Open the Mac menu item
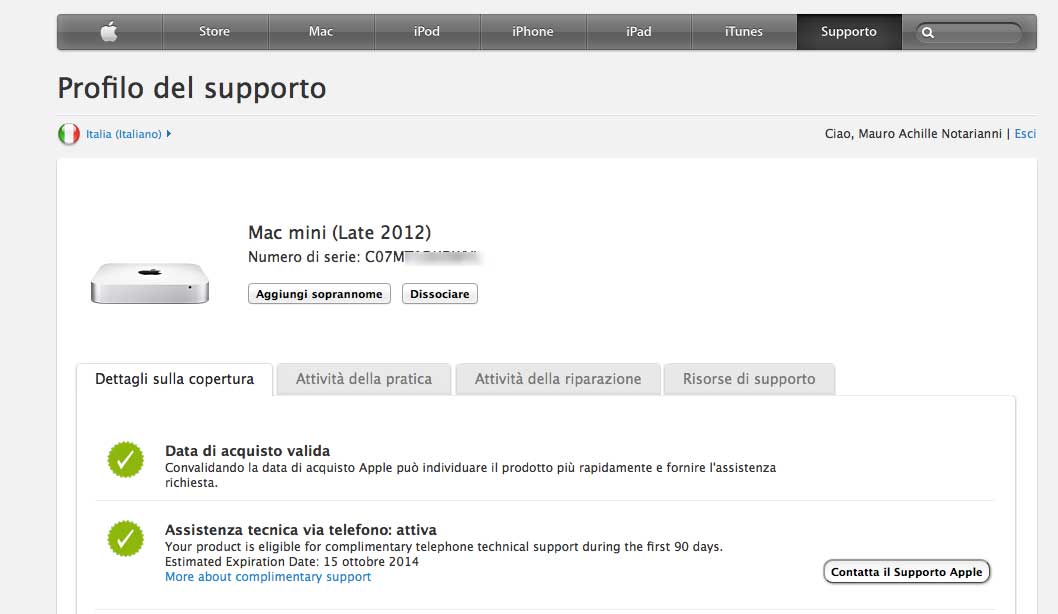The image size is (1058, 614). pyautogui.click(x=321, y=32)
